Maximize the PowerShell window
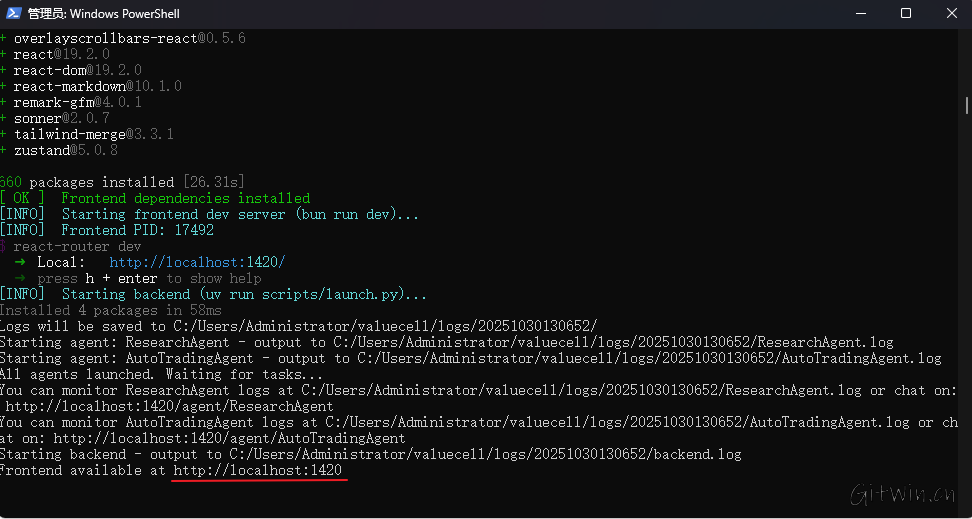972x519 pixels. click(906, 13)
